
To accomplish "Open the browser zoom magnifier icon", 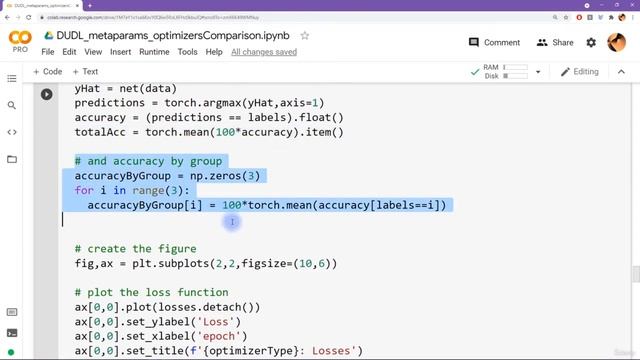I will 555,18.
